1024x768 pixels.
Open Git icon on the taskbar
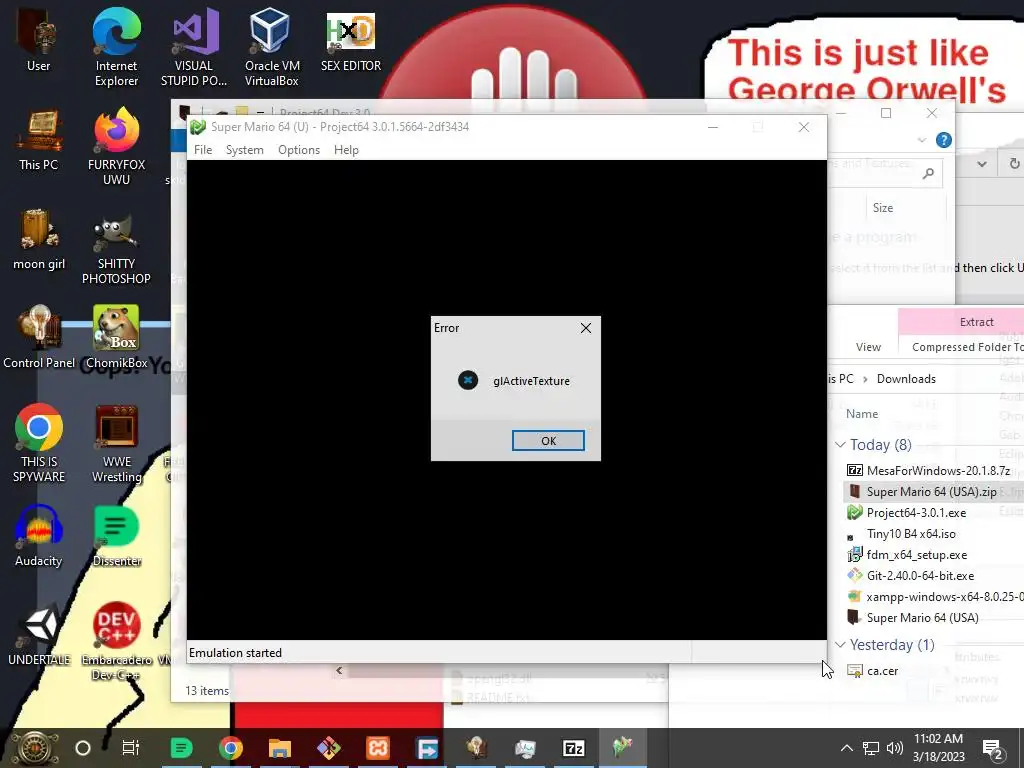pyautogui.click(x=328, y=748)
